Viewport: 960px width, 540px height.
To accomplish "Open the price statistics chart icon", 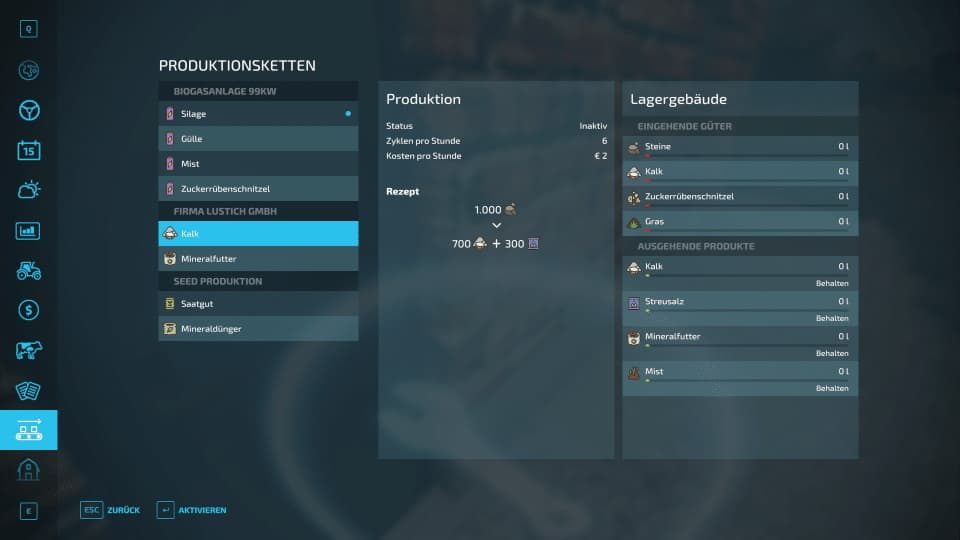I will point(28,231).
